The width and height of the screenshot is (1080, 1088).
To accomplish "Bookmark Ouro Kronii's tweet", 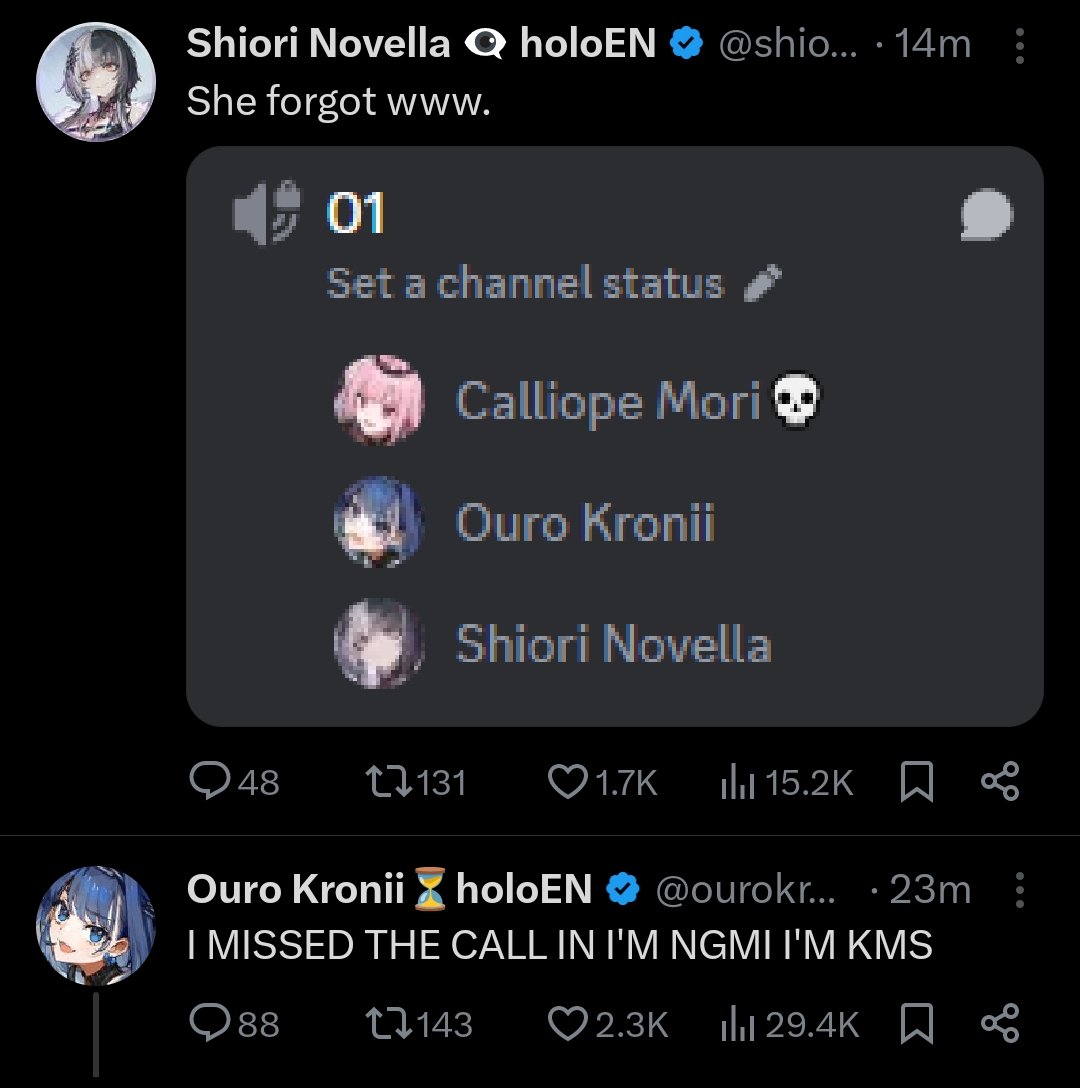I will click(917, 1023).
